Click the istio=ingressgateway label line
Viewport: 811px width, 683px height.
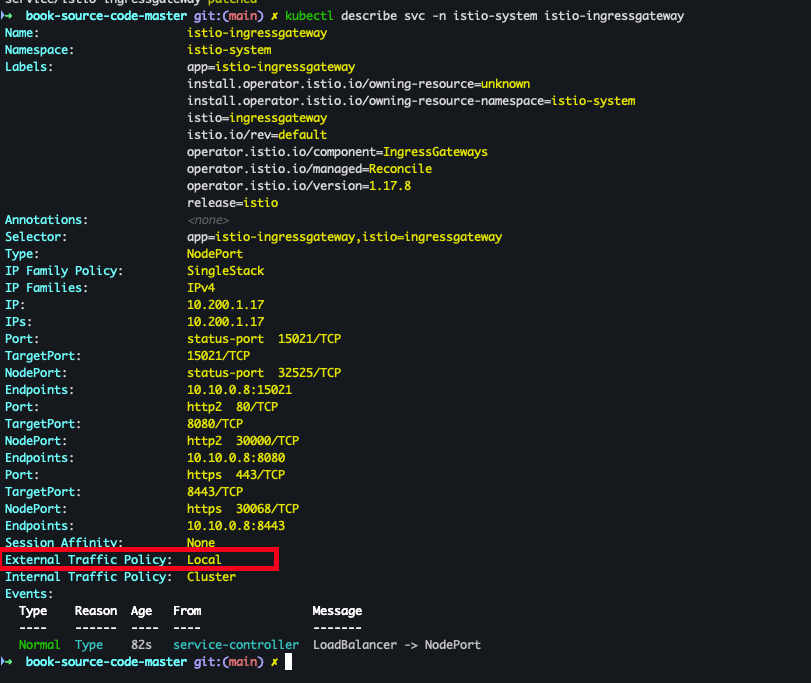tap(257, 118)
